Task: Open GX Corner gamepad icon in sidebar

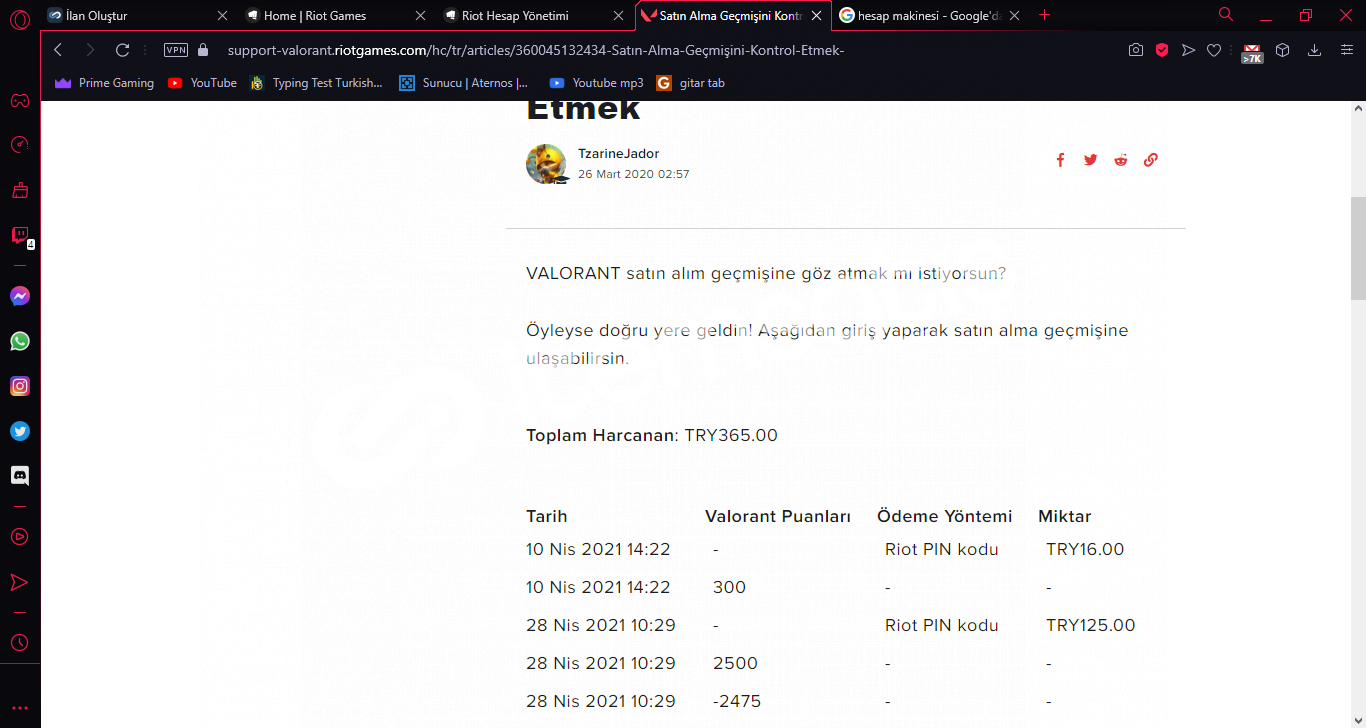Action: [x=19, y=100]
